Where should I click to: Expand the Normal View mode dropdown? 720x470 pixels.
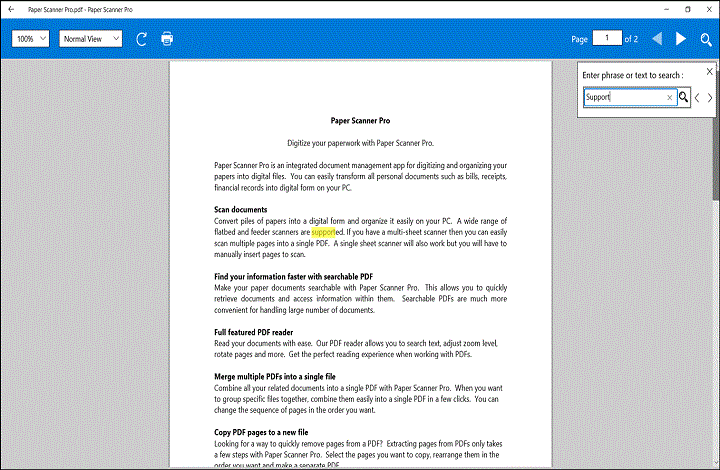pos(90,39)
